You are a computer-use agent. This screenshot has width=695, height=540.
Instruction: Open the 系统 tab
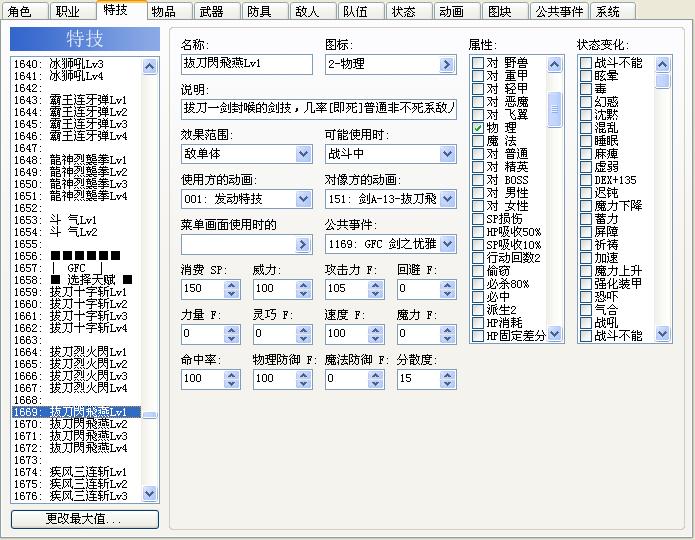(x=613, y=11)
